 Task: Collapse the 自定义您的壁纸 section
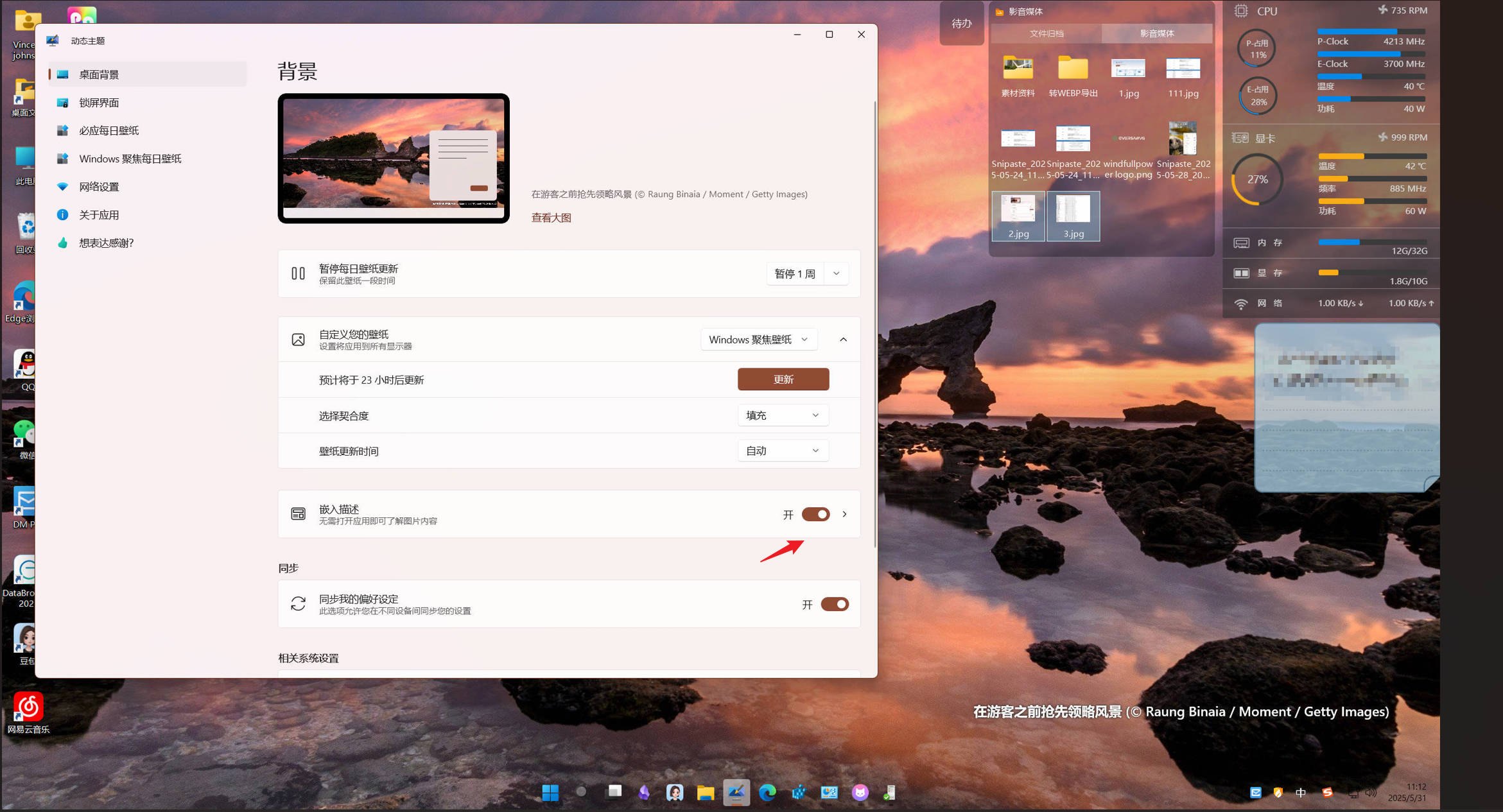coord(843,340)
